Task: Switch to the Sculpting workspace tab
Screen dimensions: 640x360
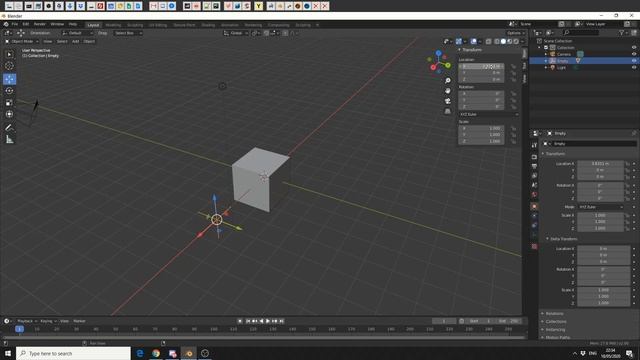Action: pyautogui.click(x=135, y=25)
